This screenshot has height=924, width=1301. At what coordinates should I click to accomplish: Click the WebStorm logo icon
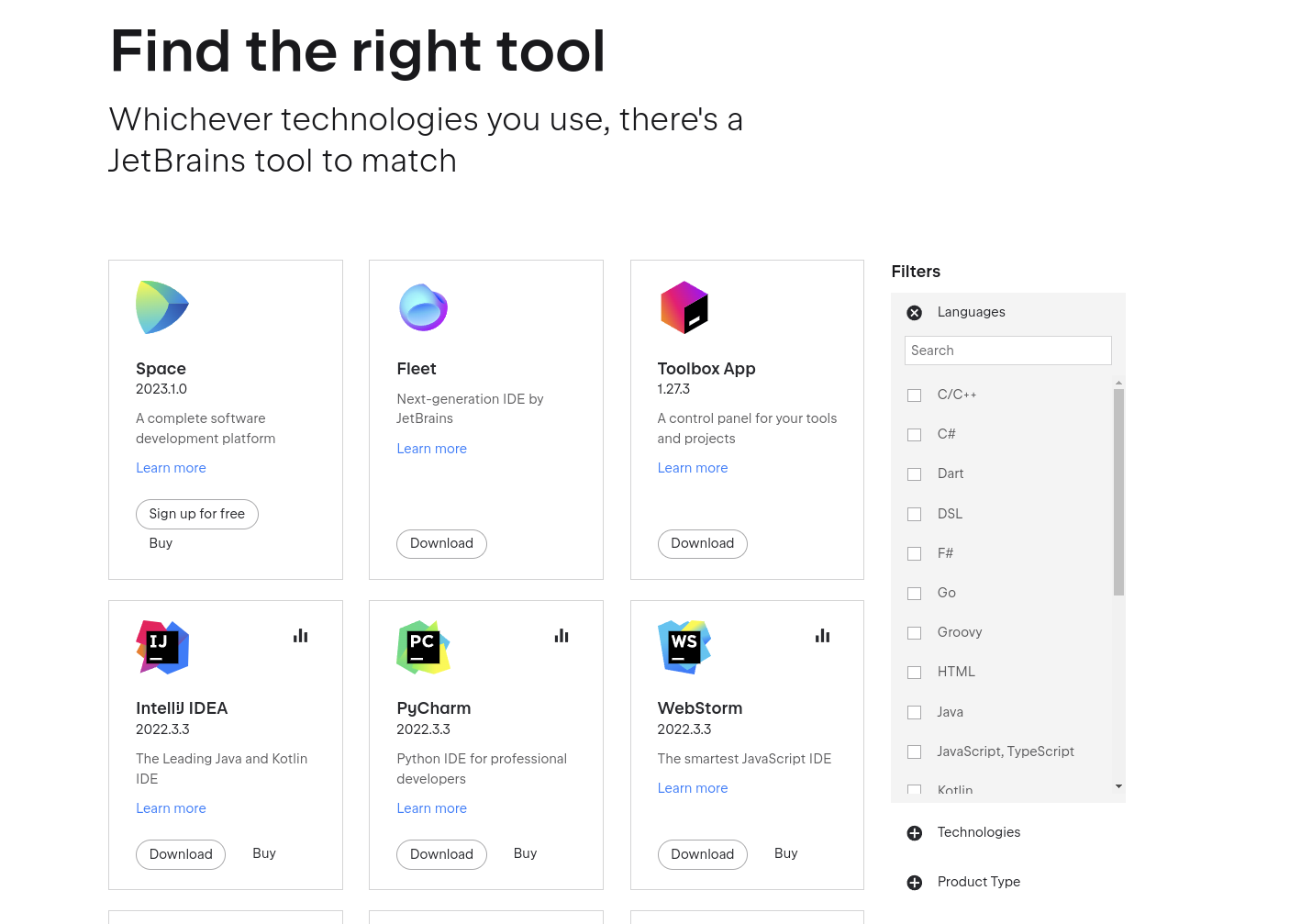[684, 647]
